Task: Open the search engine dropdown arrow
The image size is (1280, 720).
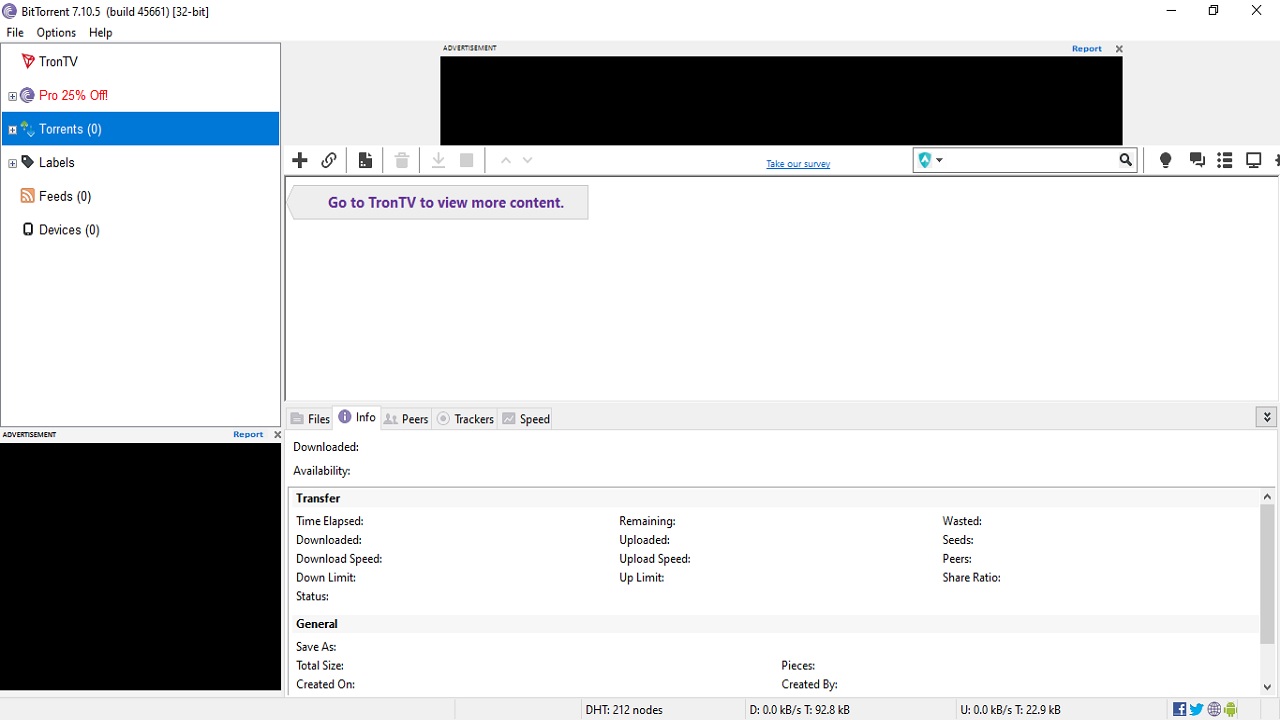Action: coord(938,159)
